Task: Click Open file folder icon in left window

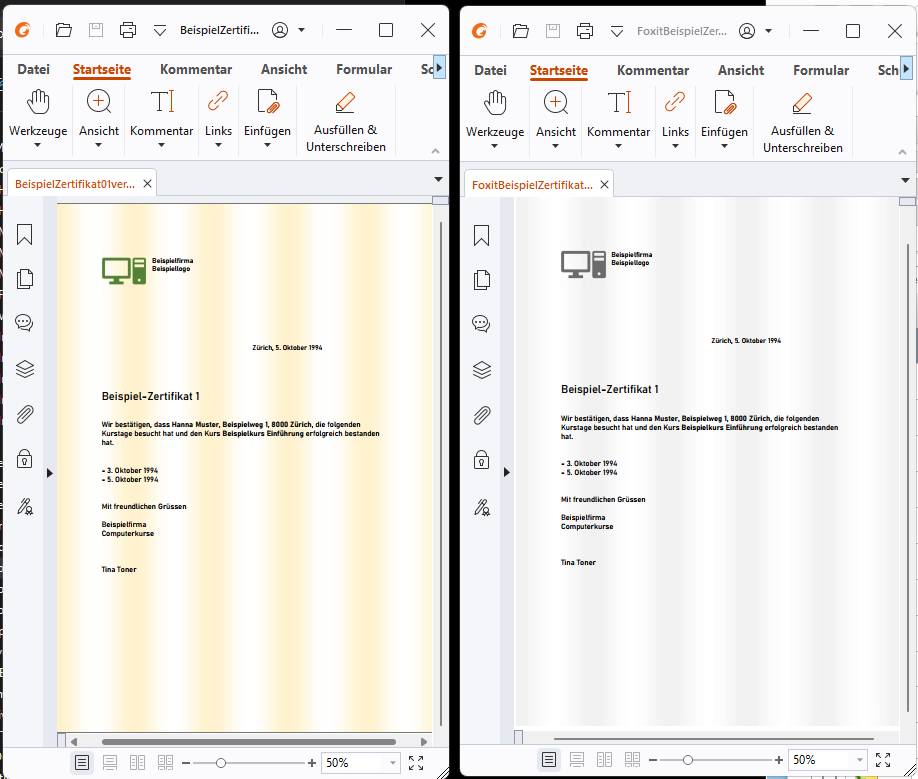Action: (x=64, y=30)
